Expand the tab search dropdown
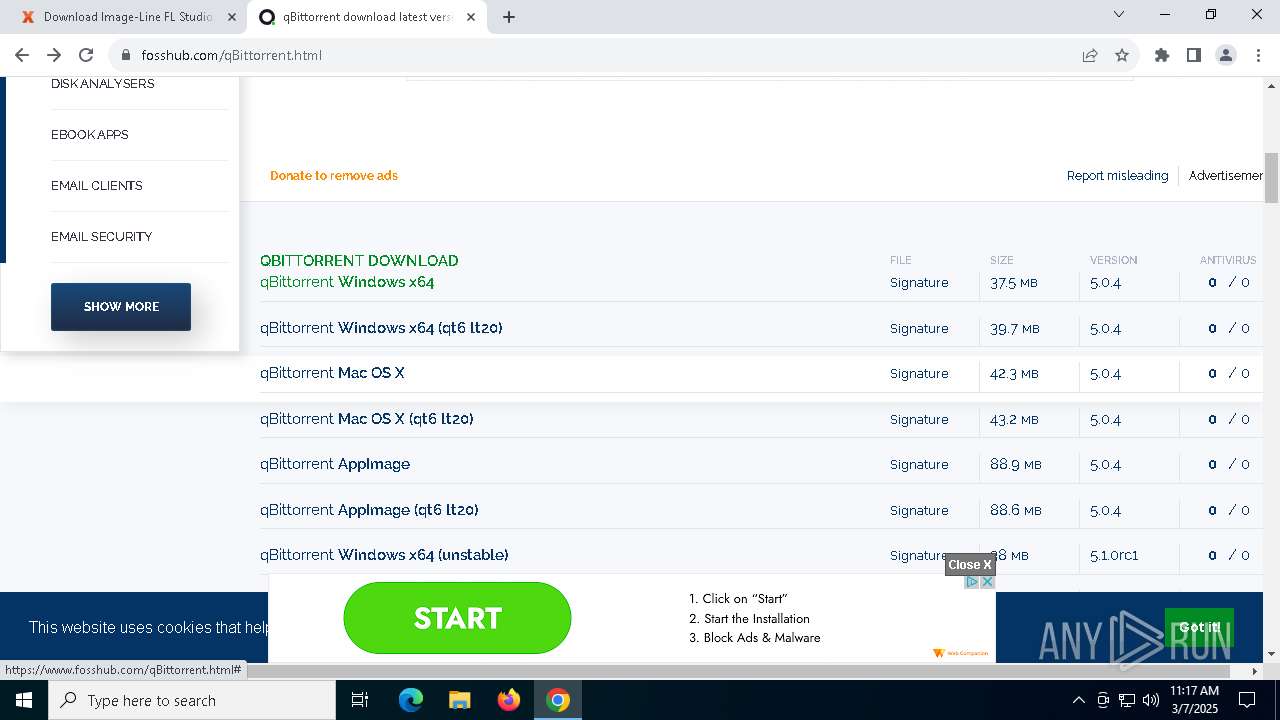1280x720 pixels. click(1119, 15)
